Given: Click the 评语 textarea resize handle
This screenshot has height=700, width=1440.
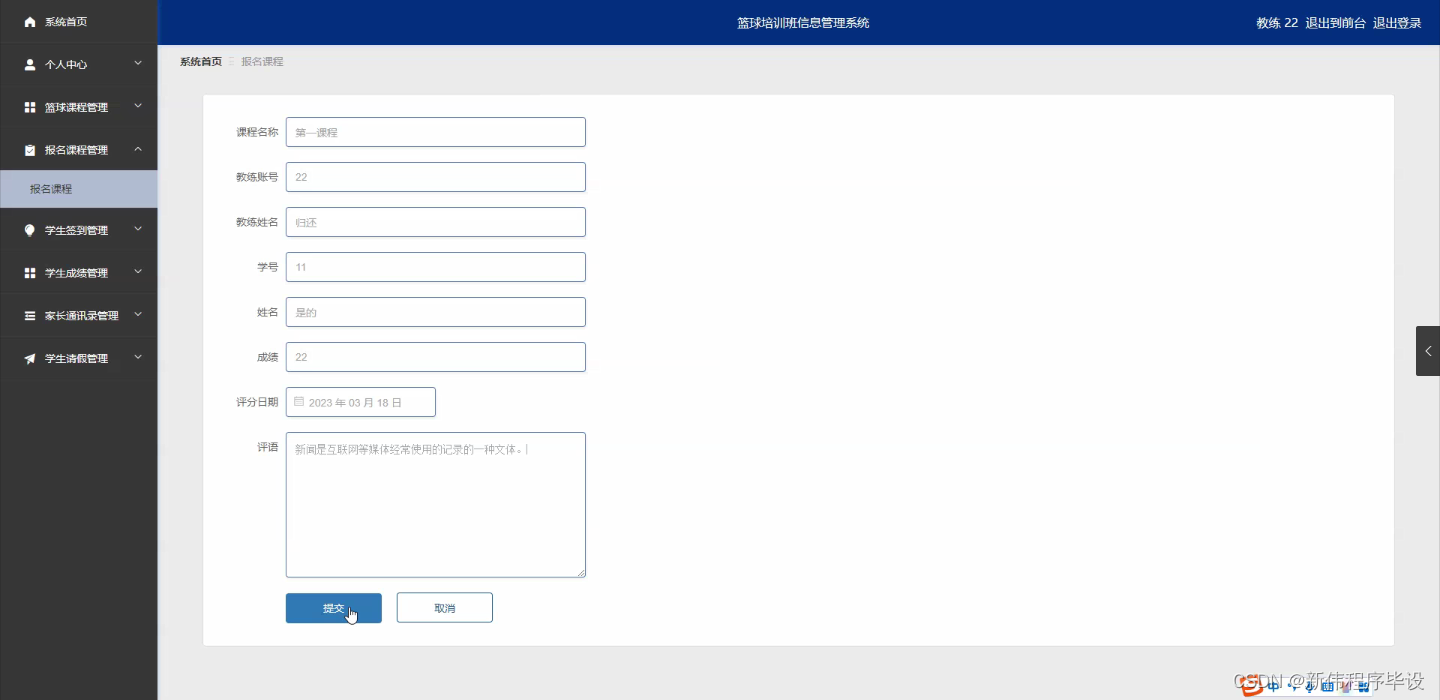Looking at the screenshot, I should click(581, 573).
